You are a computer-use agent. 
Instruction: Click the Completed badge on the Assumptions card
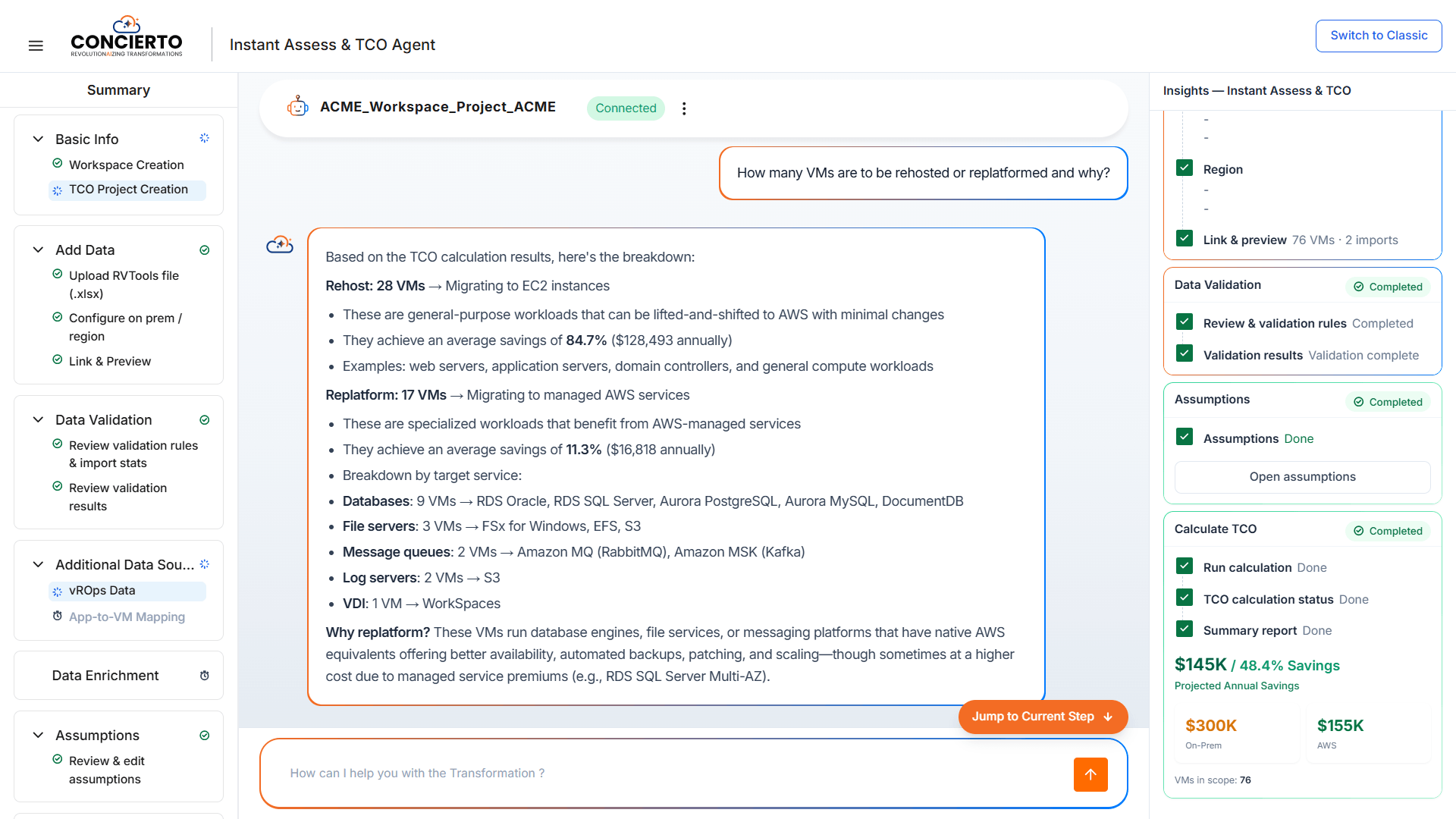point(1389,402)
